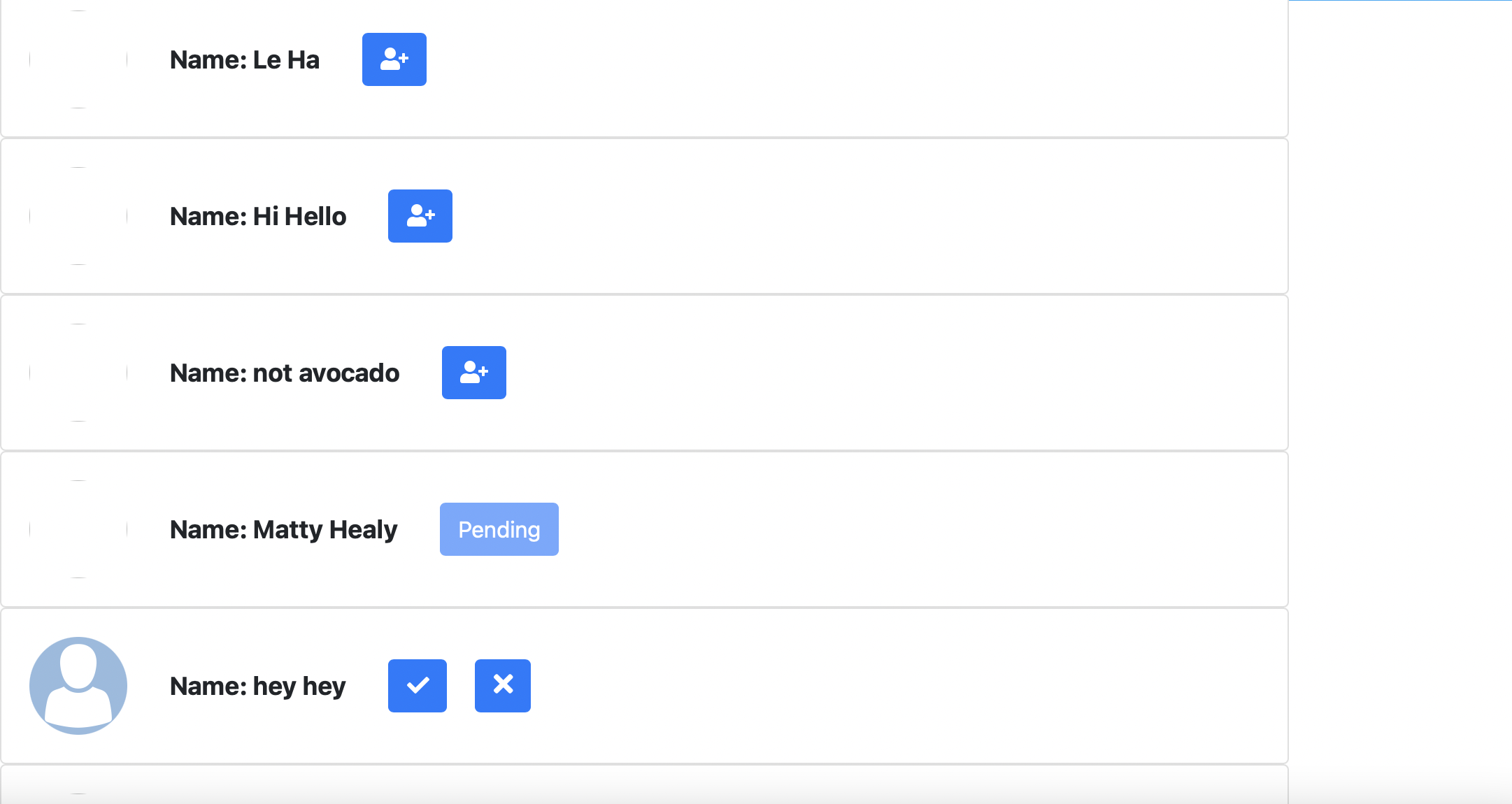The width and height of the screenshot is (1512, 804).
Task: Click Hi Hello's blank avatar placeholder
Action: (78, 216)
